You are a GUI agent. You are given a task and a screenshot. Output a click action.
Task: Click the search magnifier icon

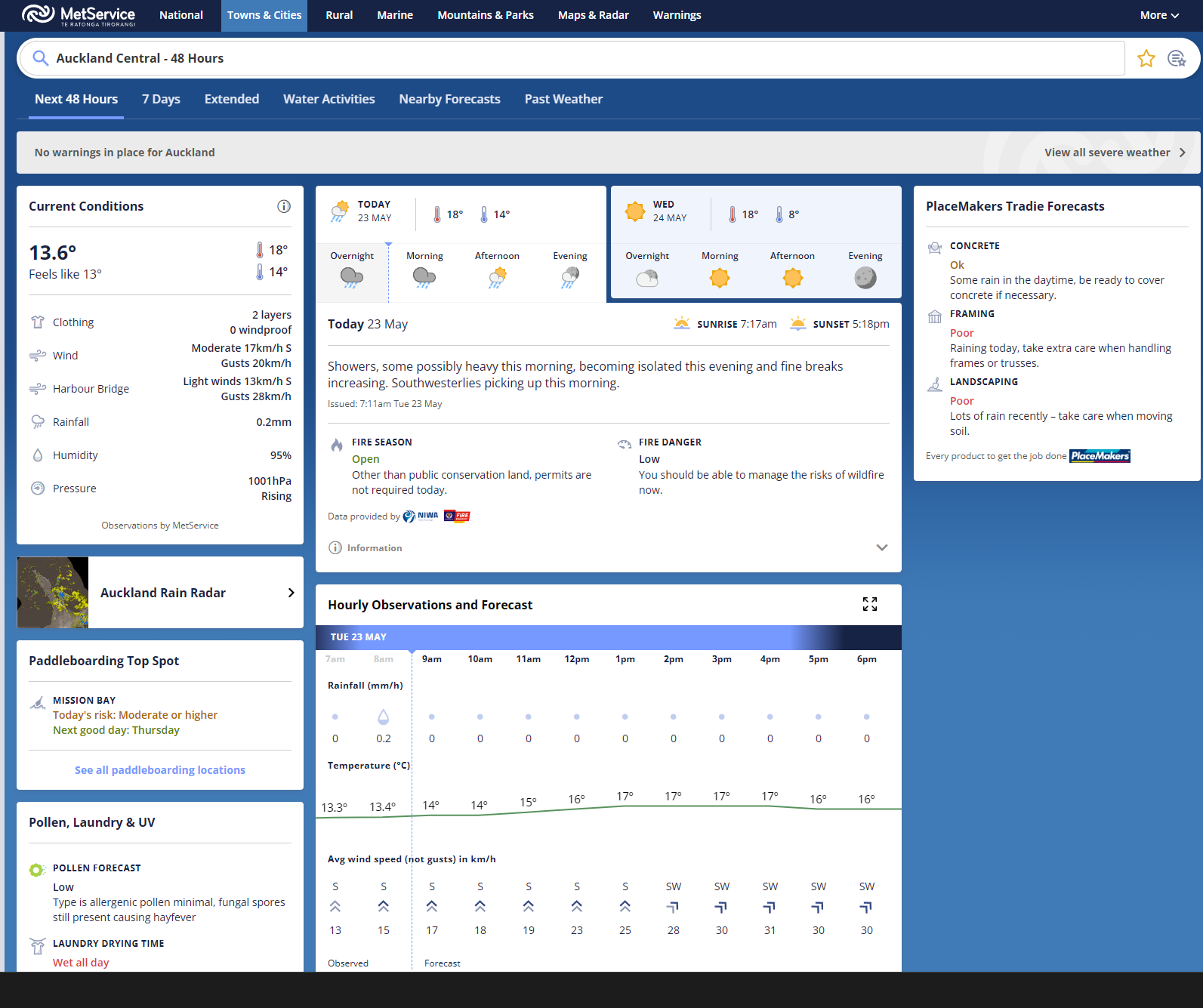(41, 58)
